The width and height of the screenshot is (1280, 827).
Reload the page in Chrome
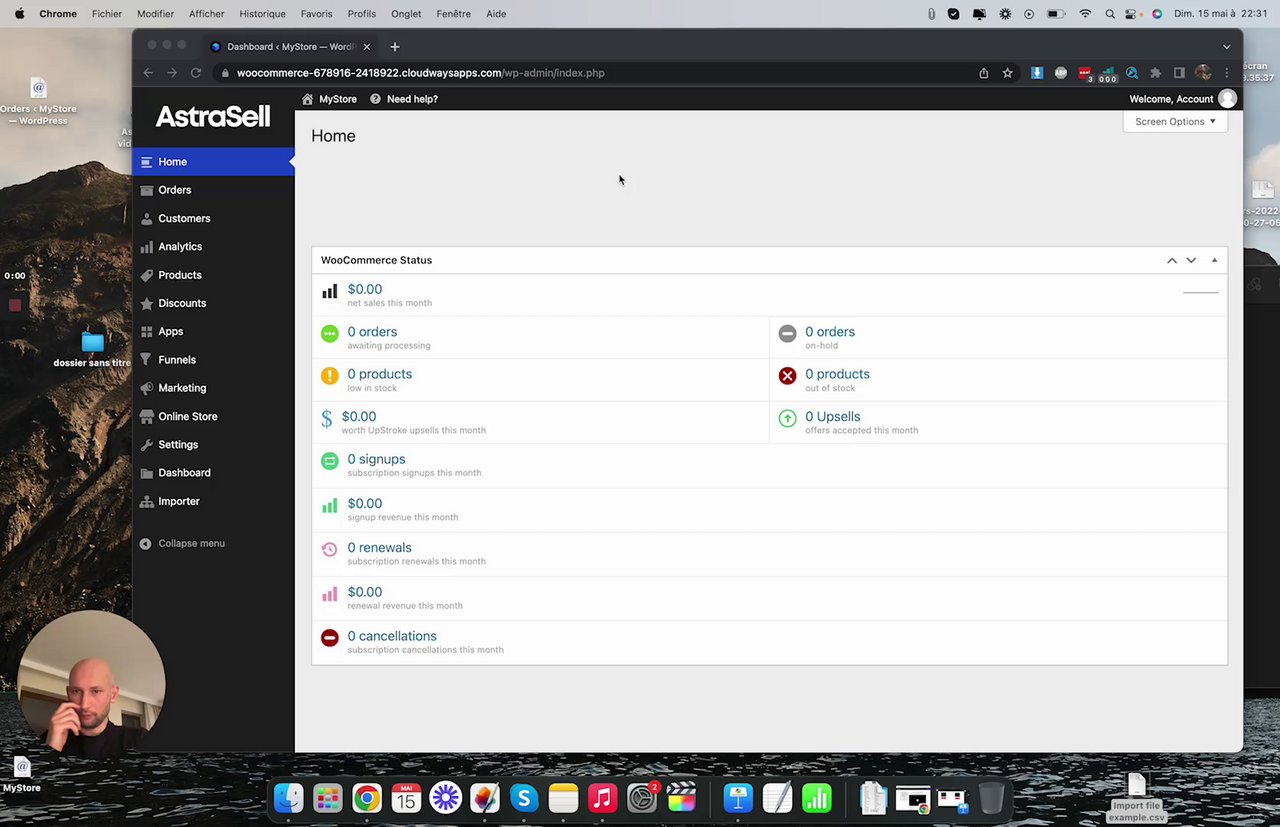click(x=196, y=73)
